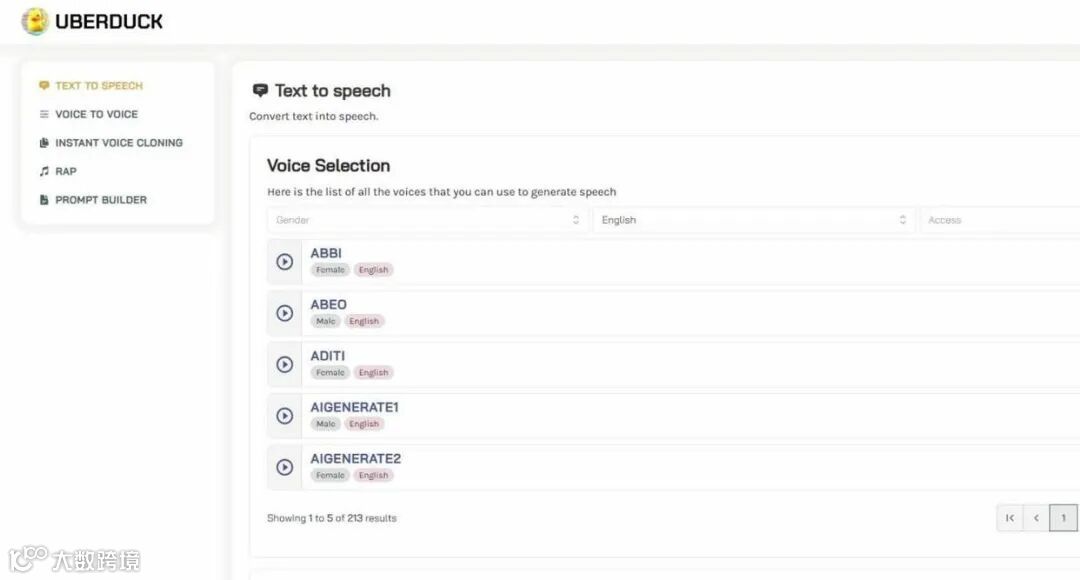Expand the English language dropdown

(754, 220)
